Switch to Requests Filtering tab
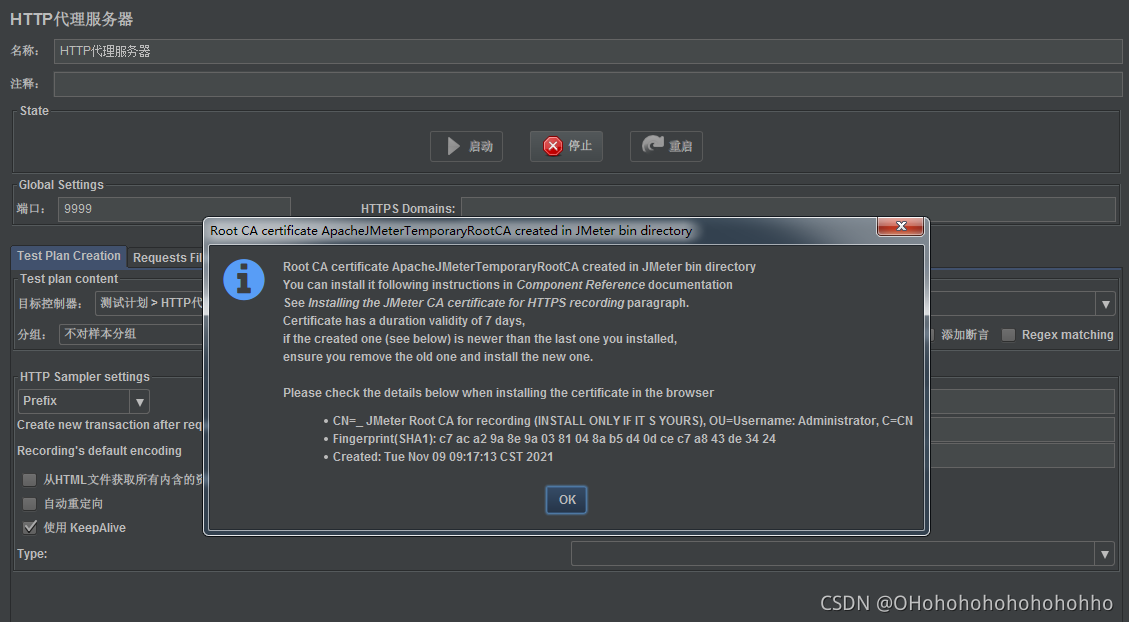This screenshot has width=1129, height=622. 168,258
